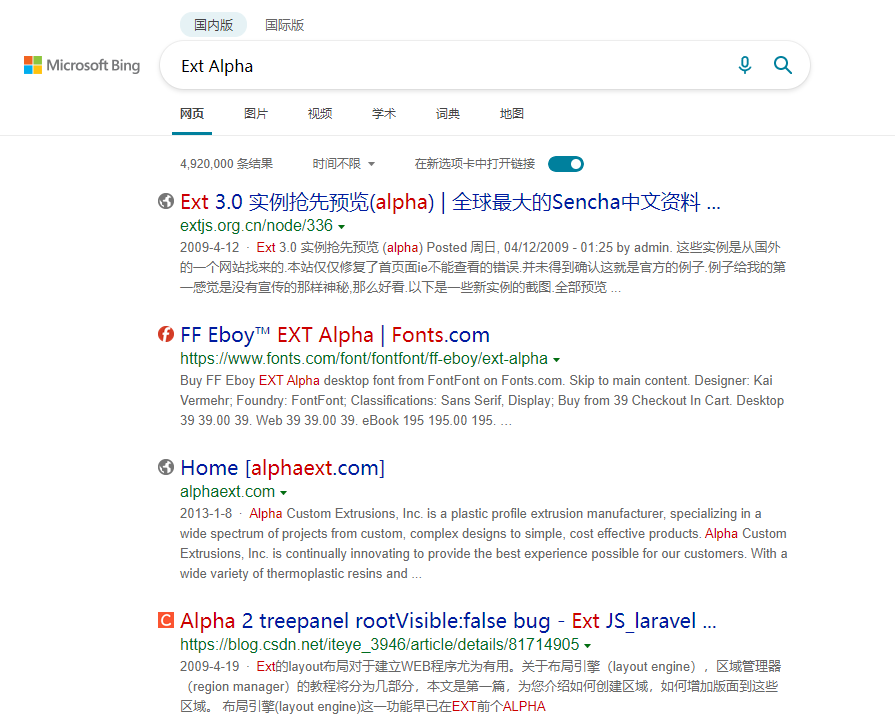Click Fonts.com favicon beside FF Eboy result

point(166,334)
